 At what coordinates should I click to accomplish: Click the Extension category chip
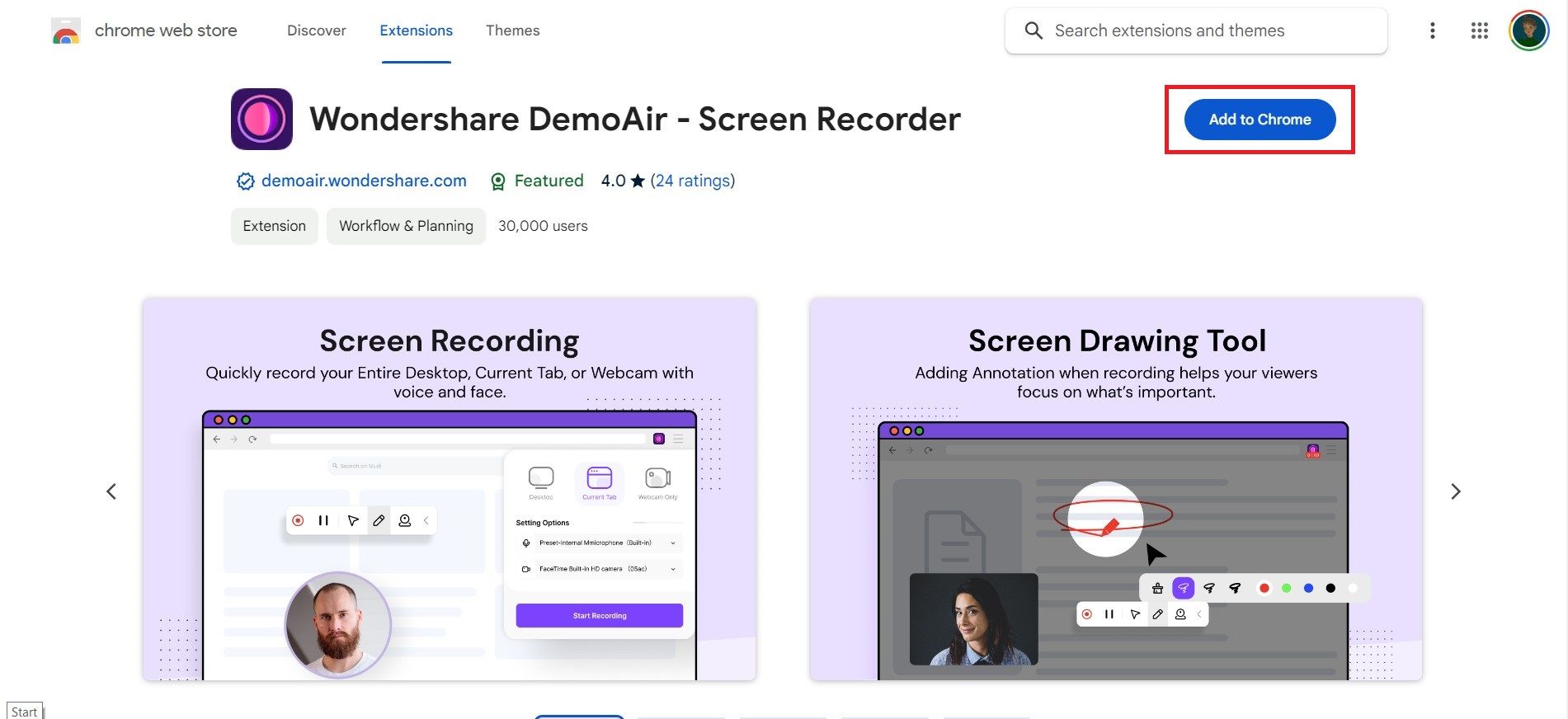[274, 226]
